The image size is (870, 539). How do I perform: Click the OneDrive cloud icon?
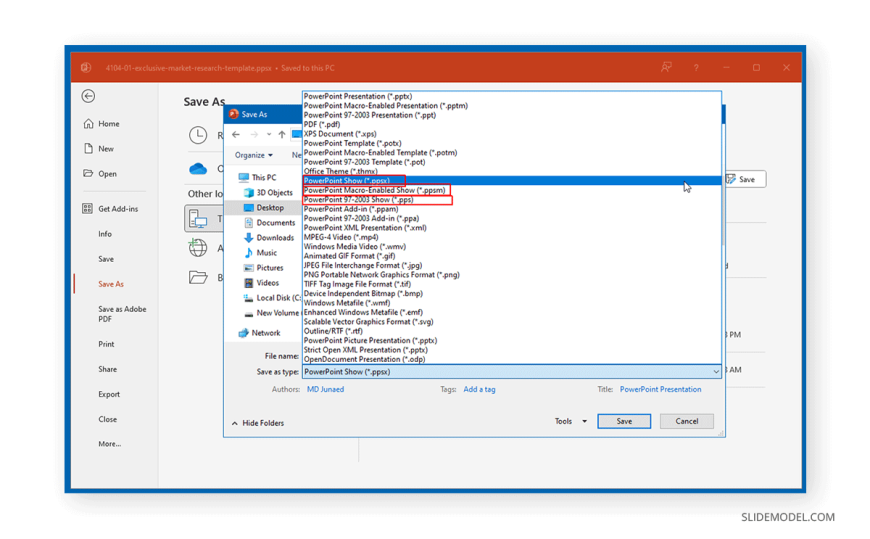tap(198, 168)
